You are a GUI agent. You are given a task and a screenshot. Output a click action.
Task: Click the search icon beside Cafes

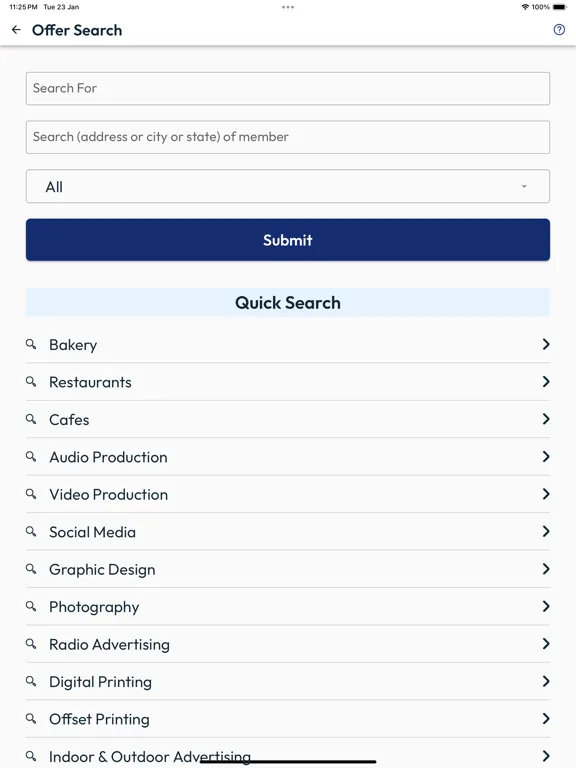pyautogui.click(x=31, y=419)
